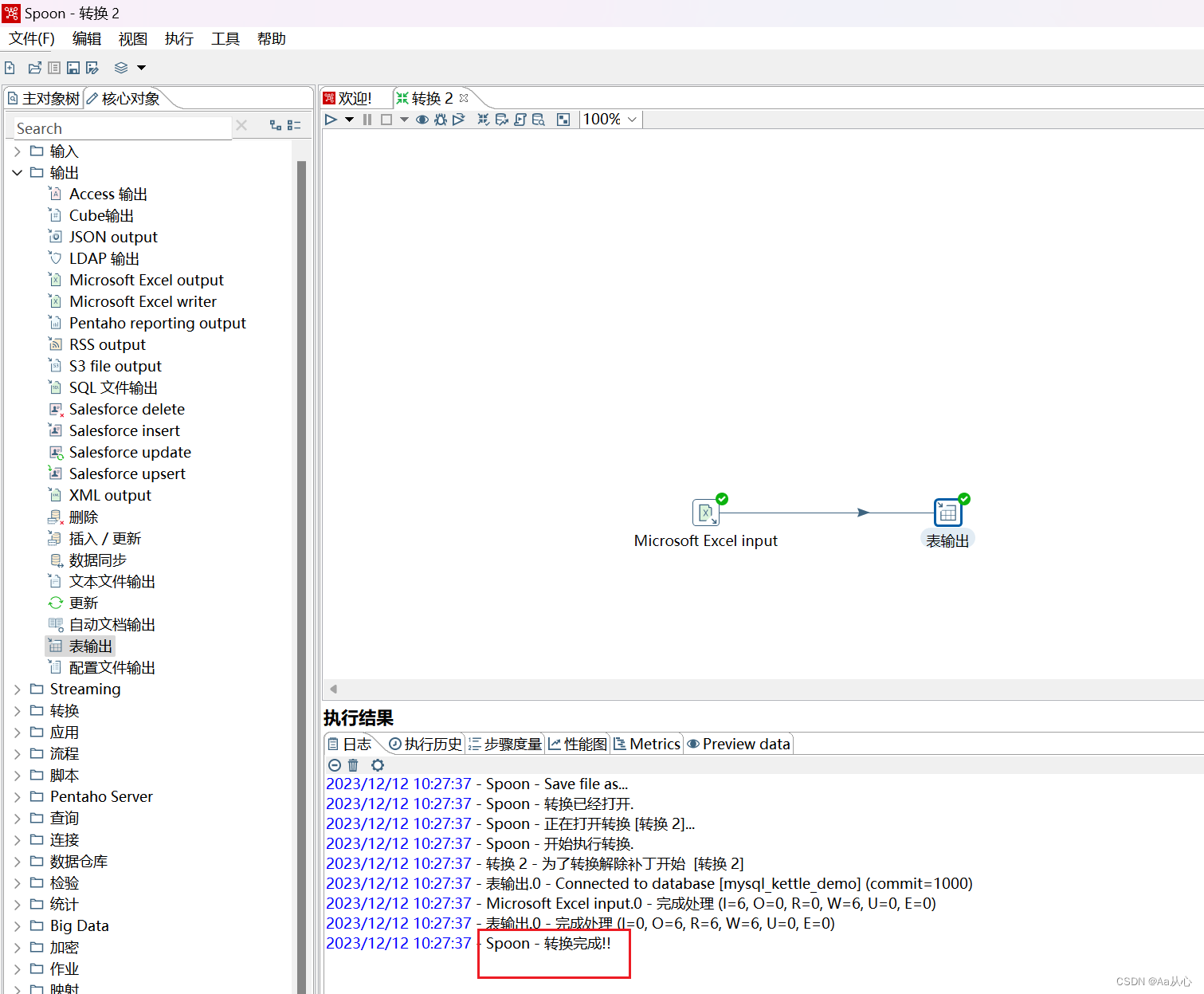Run the transformation with the play icon
This screenshot has height=994, width=1204.
331,119
